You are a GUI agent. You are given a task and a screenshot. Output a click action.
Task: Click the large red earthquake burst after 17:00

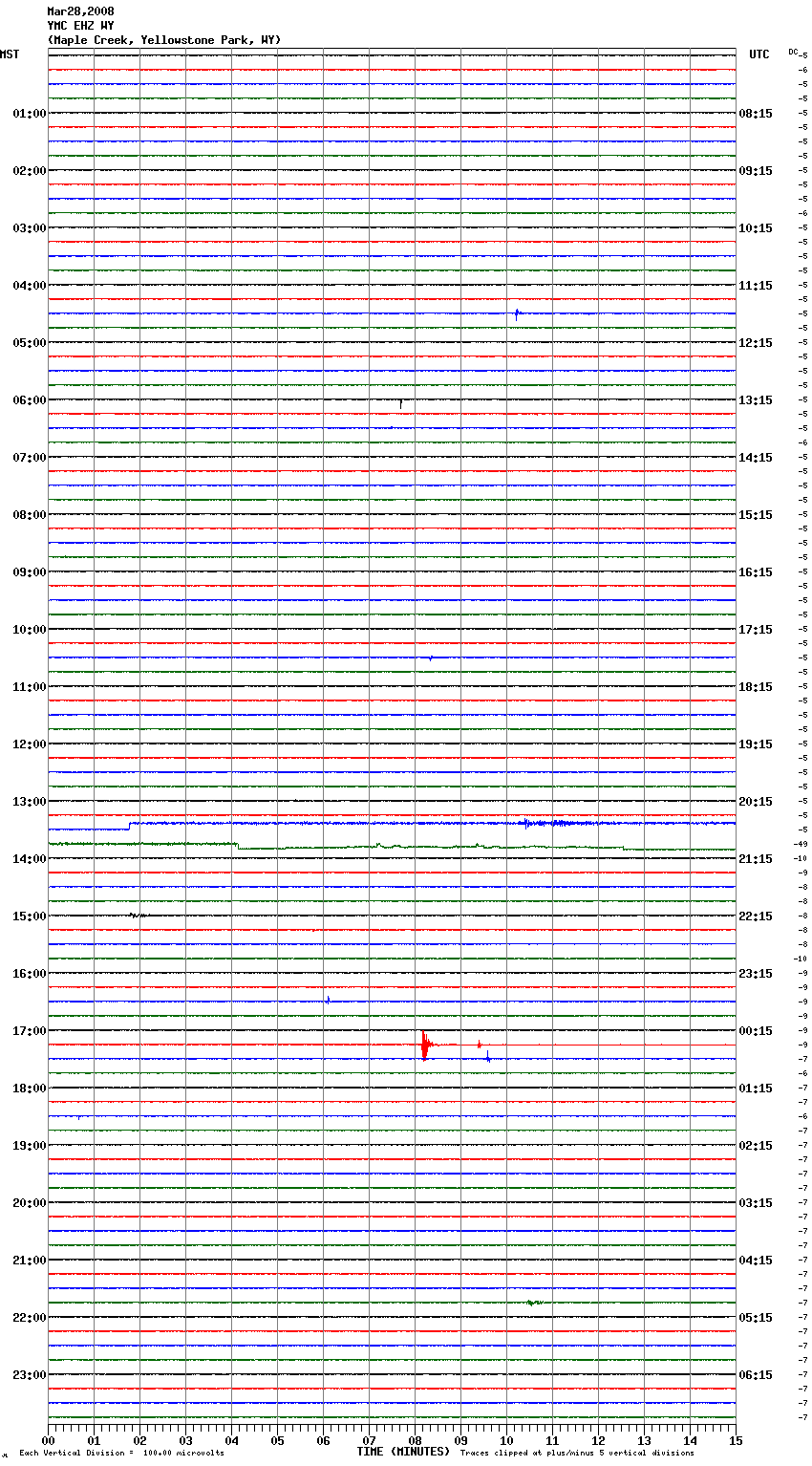click(x=425, y=1045)
